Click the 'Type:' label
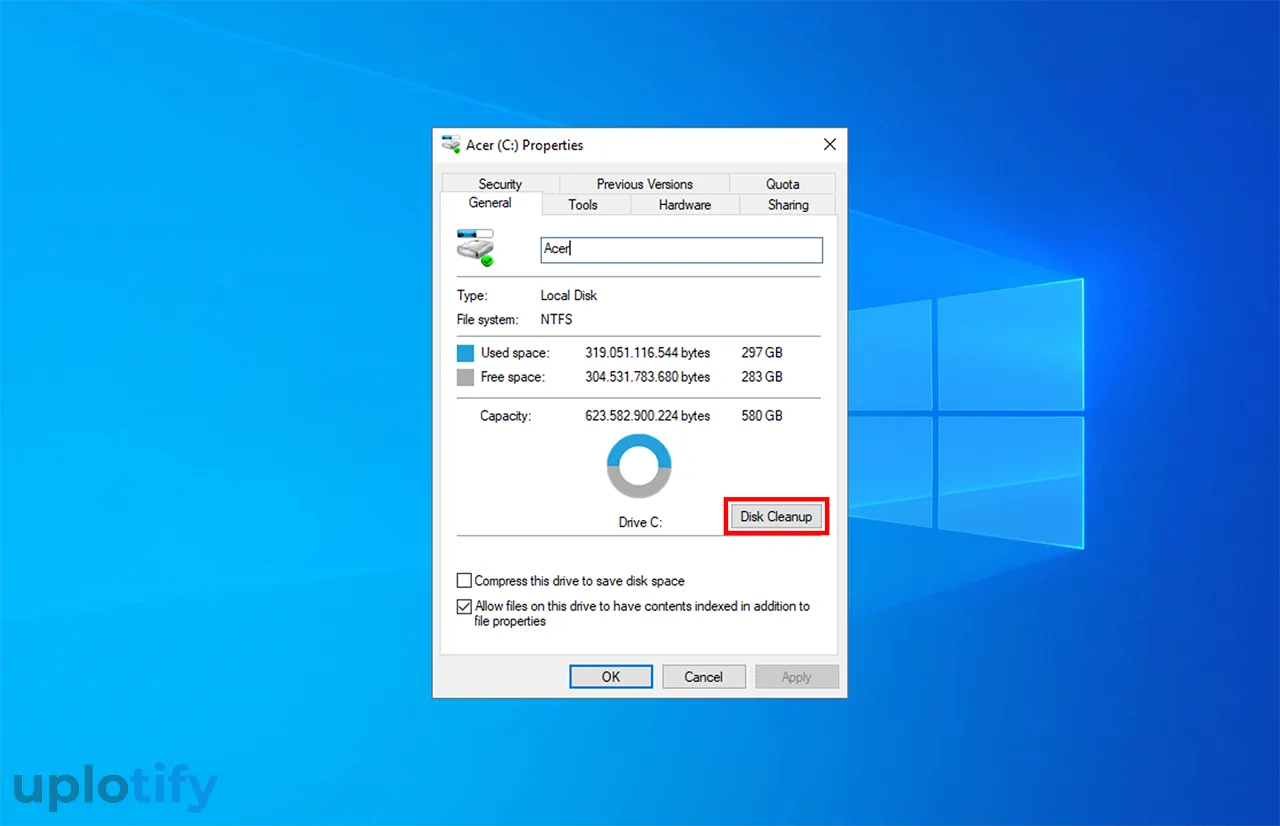The width and height of the screenshot is (1280, 826). tap(472, 296)
